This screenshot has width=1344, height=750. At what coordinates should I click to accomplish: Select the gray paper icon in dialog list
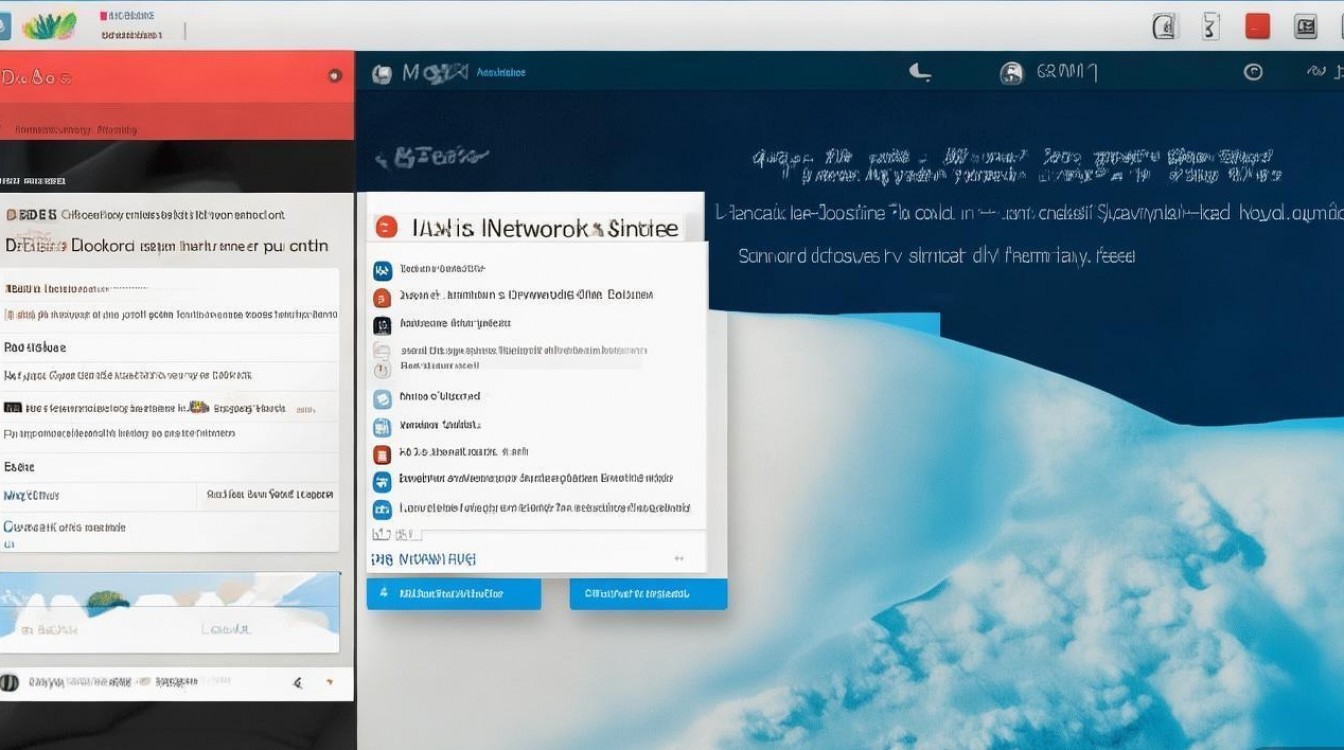pos(381,352)
